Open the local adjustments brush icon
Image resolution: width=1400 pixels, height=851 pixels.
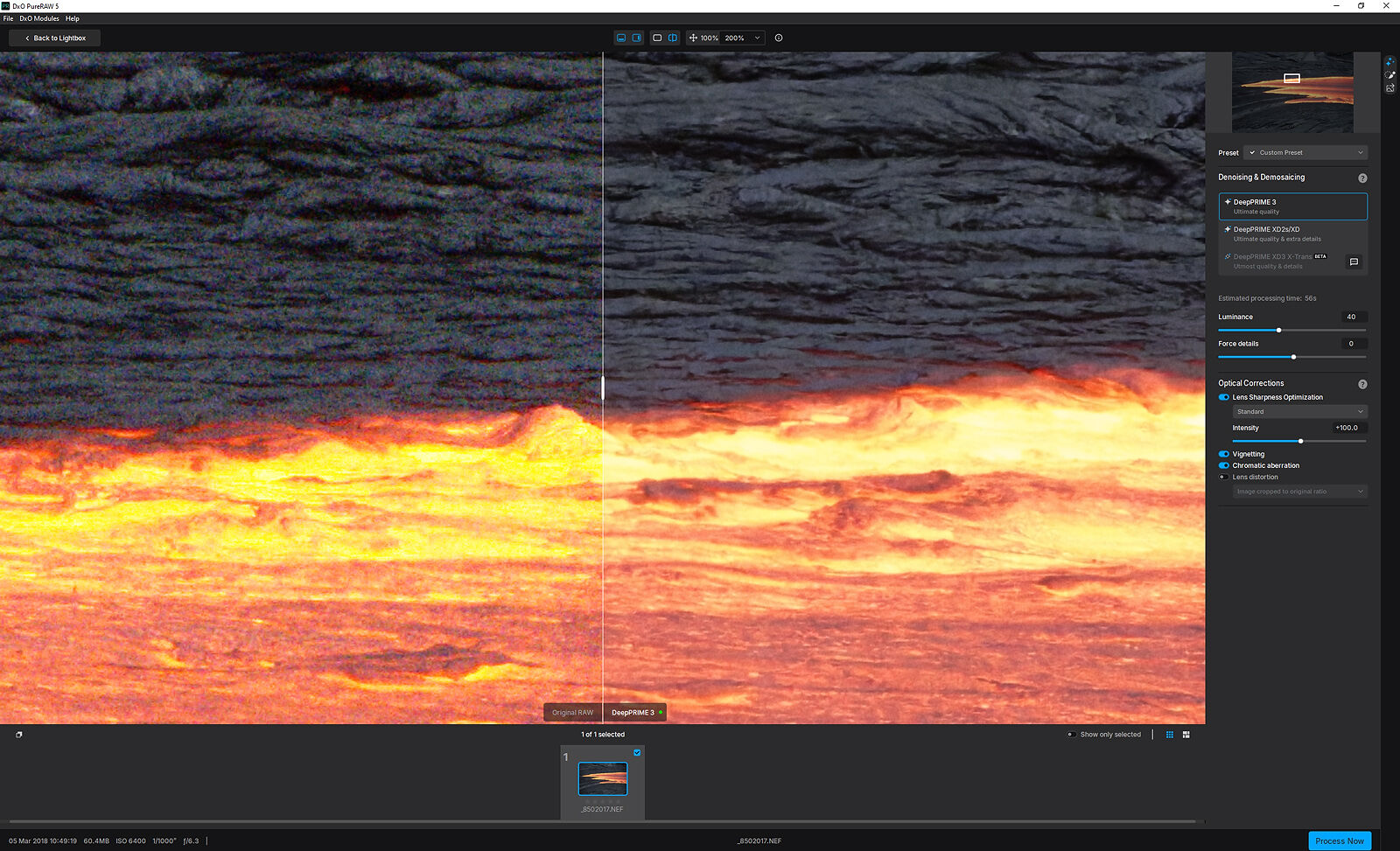pos(1389,75)
